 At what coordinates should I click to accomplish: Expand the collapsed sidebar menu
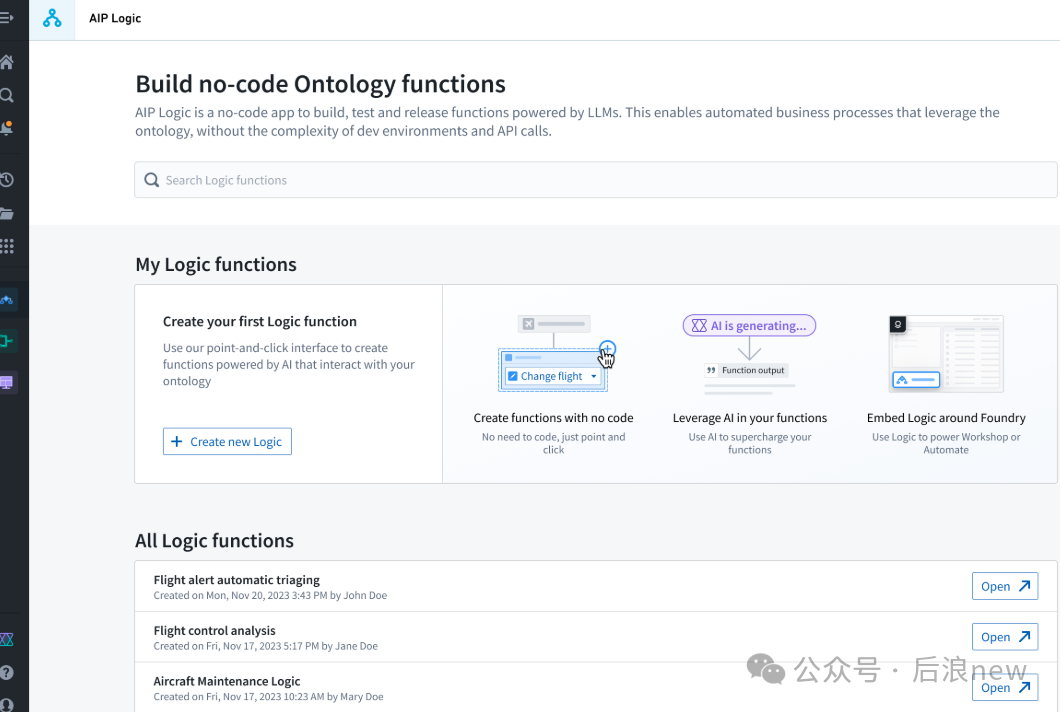coord(7,17)
